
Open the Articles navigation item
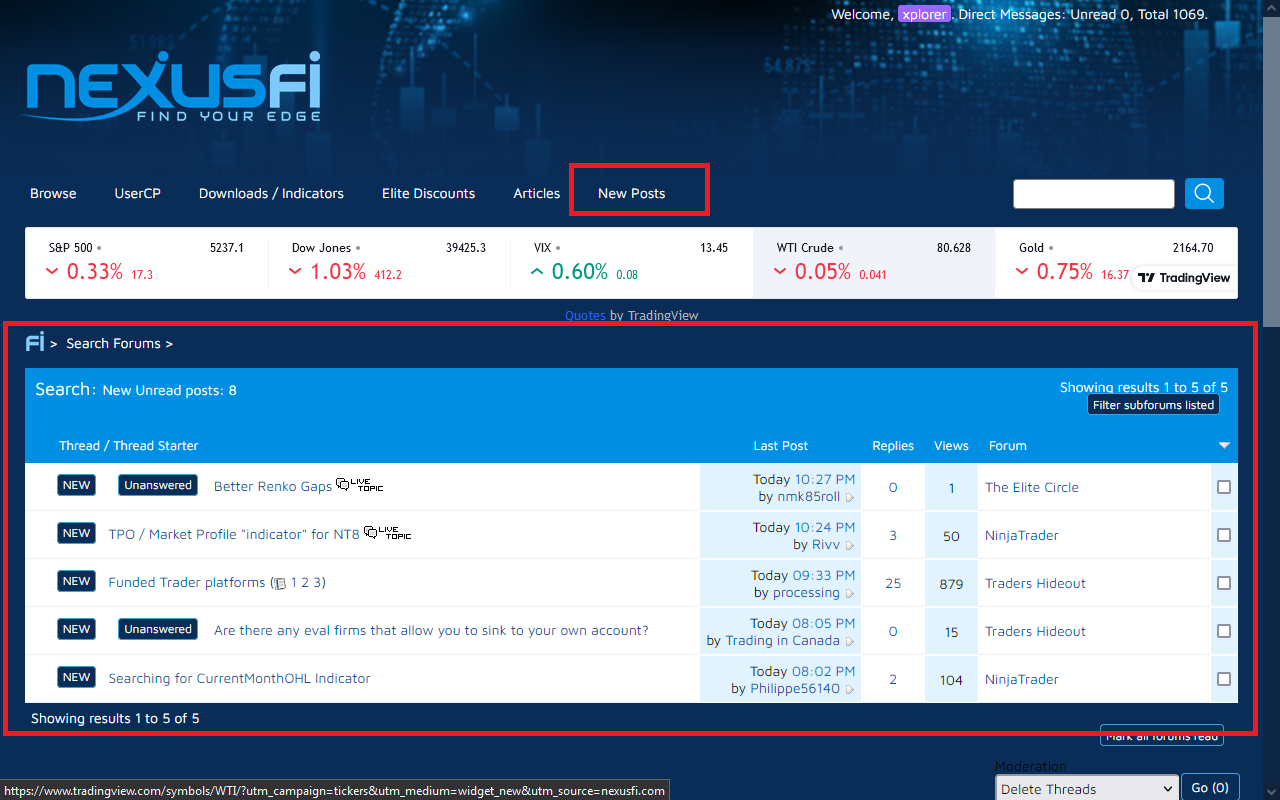point(537,193)
